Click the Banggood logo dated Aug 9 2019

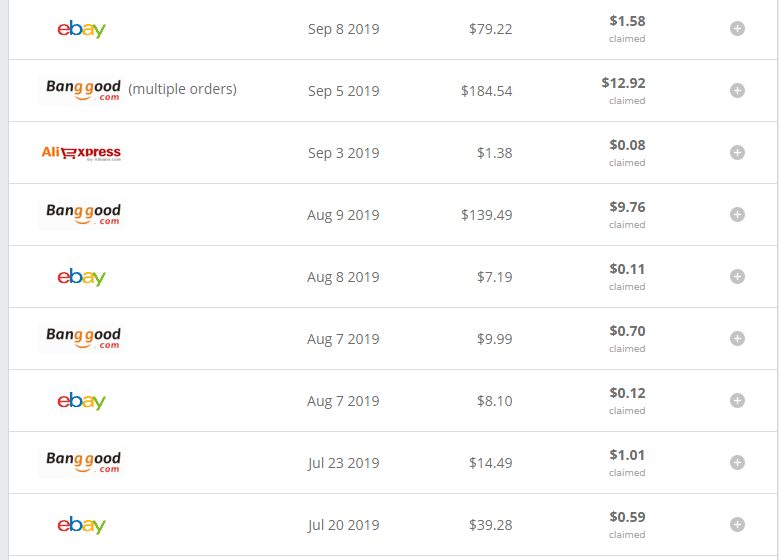click(81, 214)
